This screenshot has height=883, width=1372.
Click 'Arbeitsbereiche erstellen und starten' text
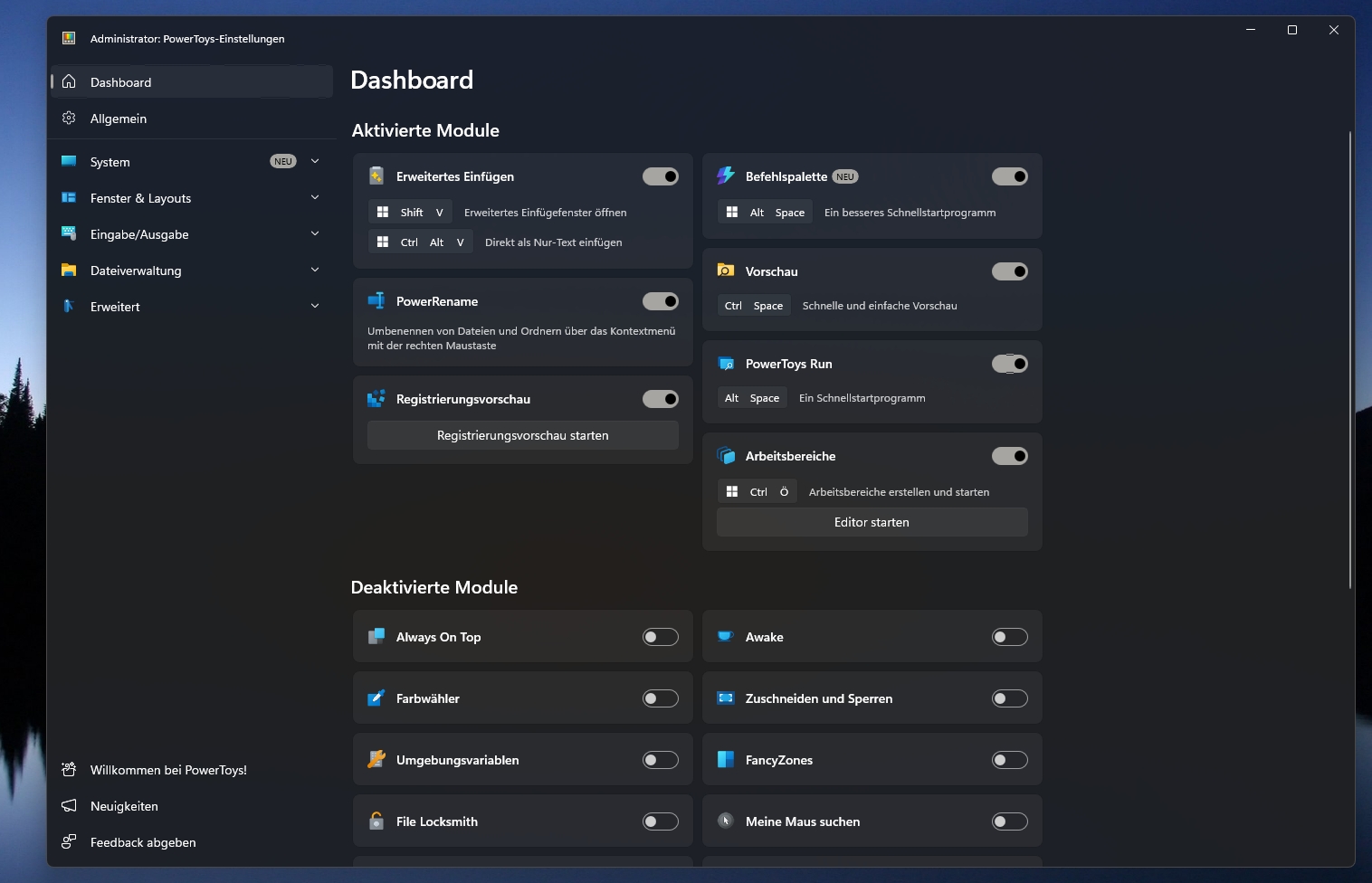click(899, 492)
